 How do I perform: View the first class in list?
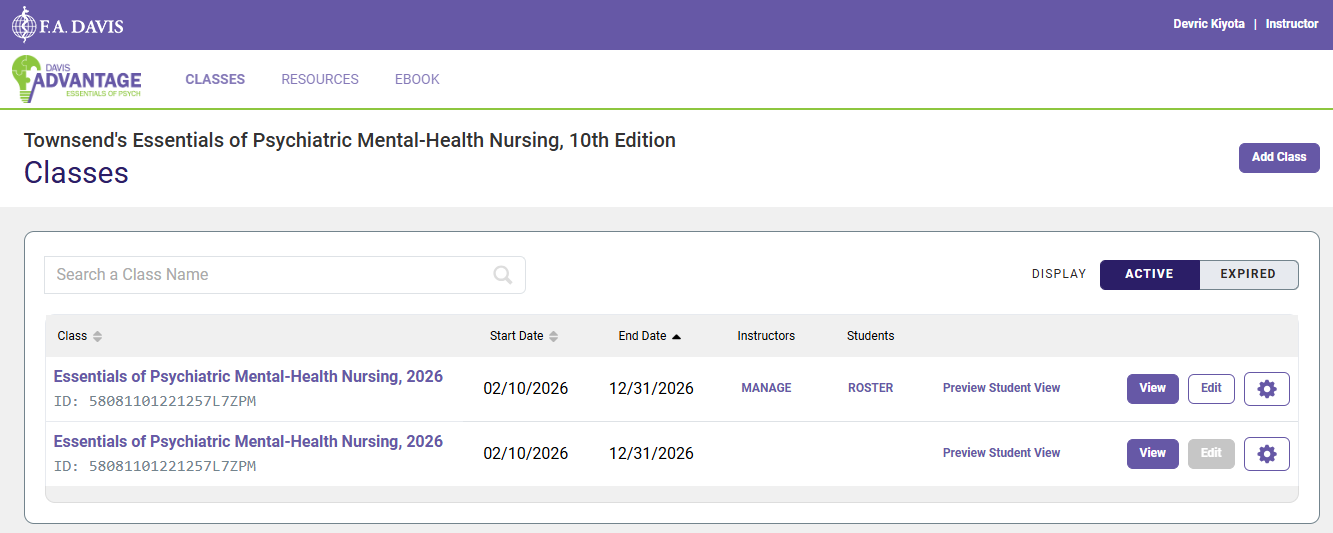pyautogui.click(x=1152, y=388)
